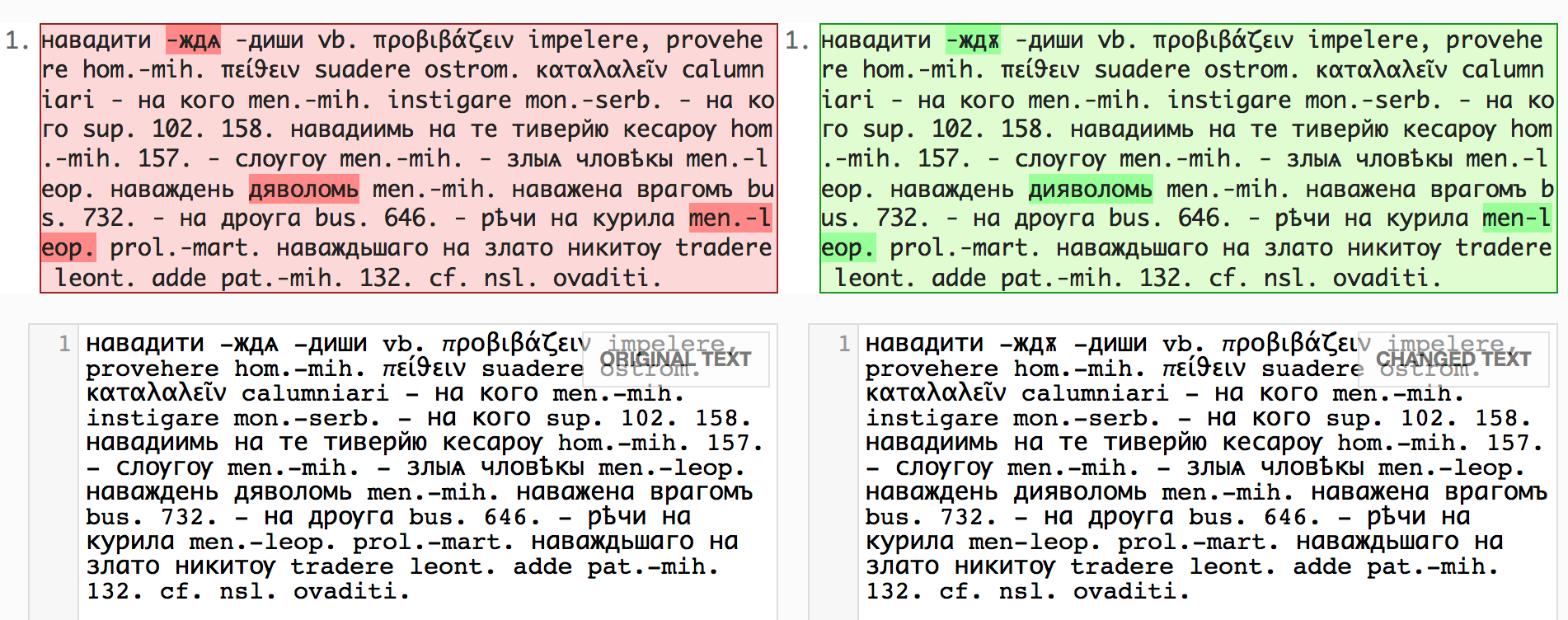Place cursor on "καταλαλεῖν" in changed text editor
The height and width of the screenshot is (620, 1568).
(935, 393)
